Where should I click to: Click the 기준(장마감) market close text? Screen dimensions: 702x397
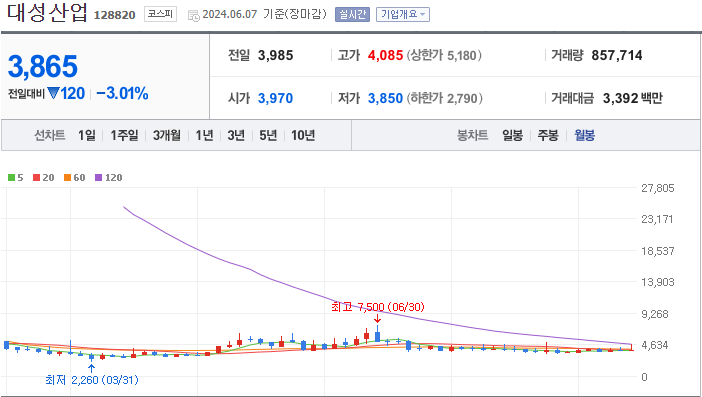click(x=295, y=14)
